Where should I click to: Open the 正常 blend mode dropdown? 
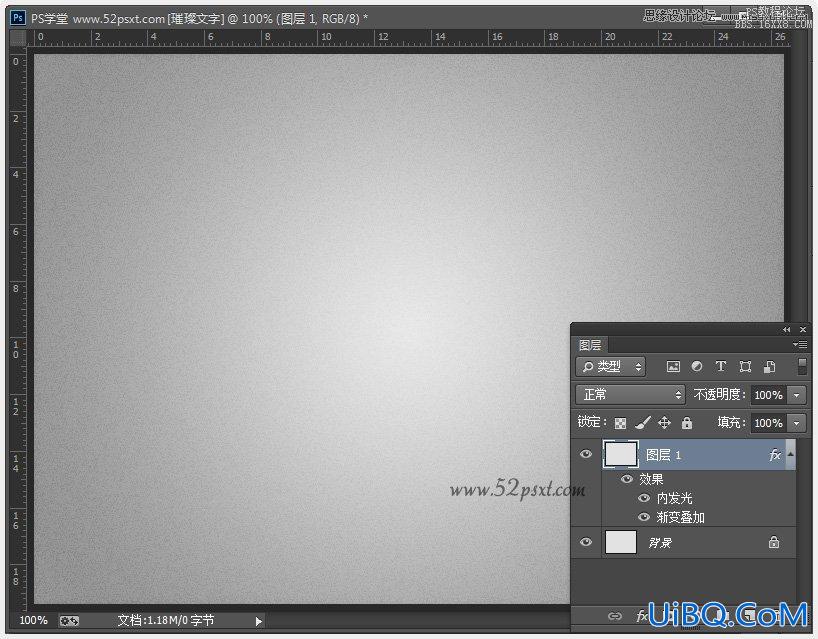630,394
